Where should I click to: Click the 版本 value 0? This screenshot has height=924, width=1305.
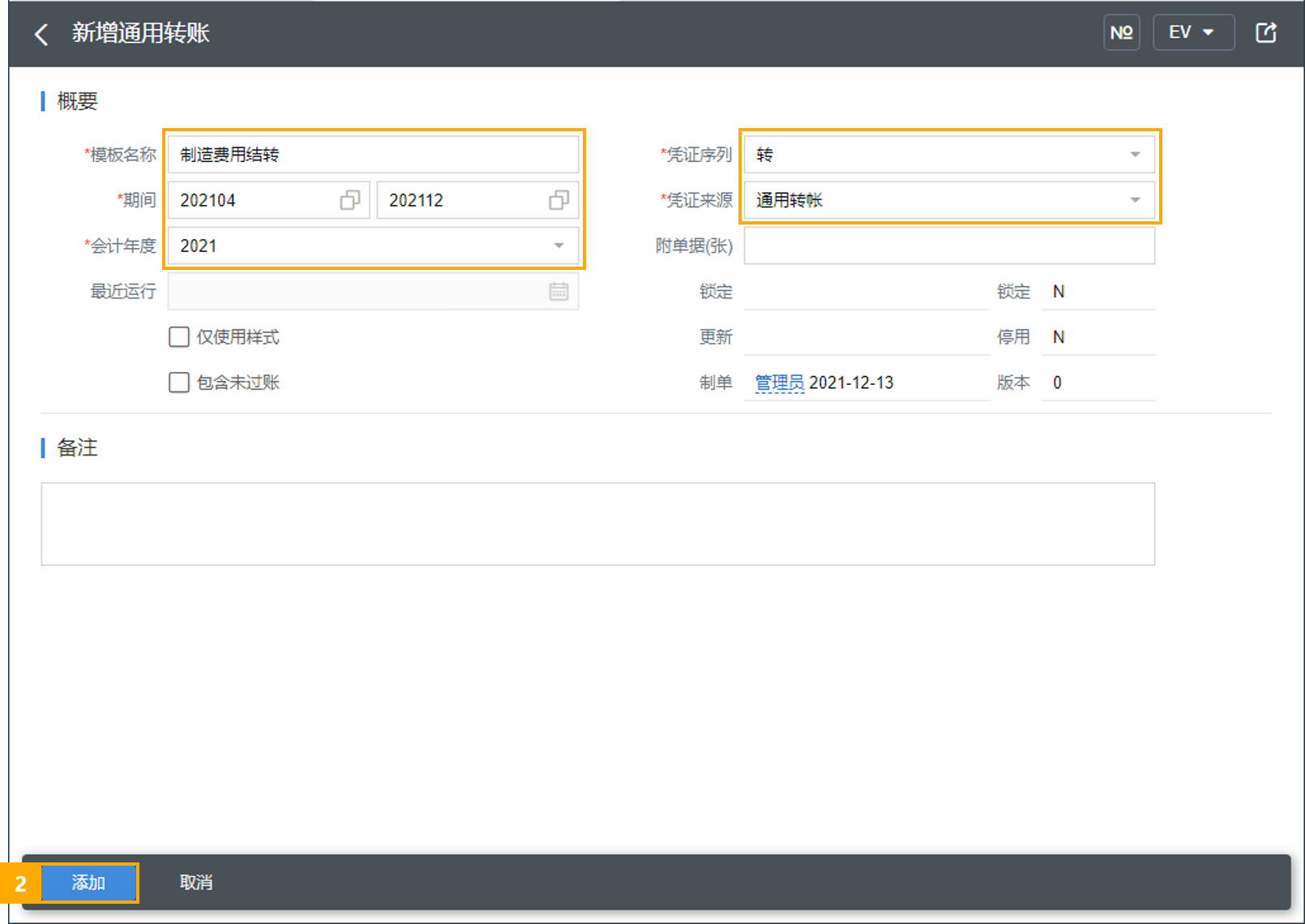(1057, 383)
